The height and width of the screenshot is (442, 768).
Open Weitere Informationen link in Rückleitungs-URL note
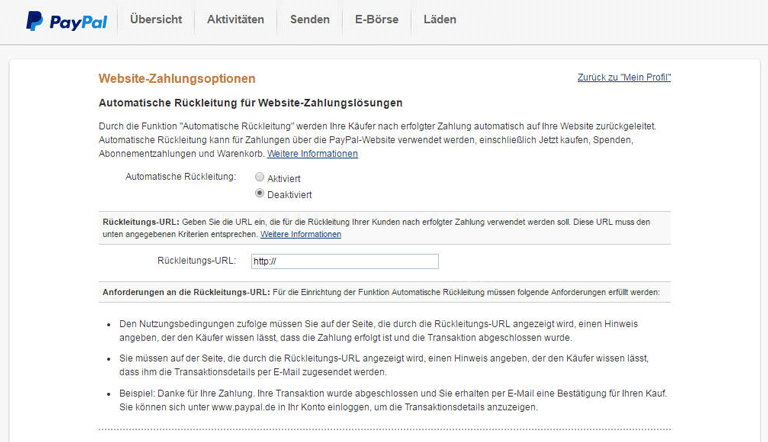(x=301, y=234)
